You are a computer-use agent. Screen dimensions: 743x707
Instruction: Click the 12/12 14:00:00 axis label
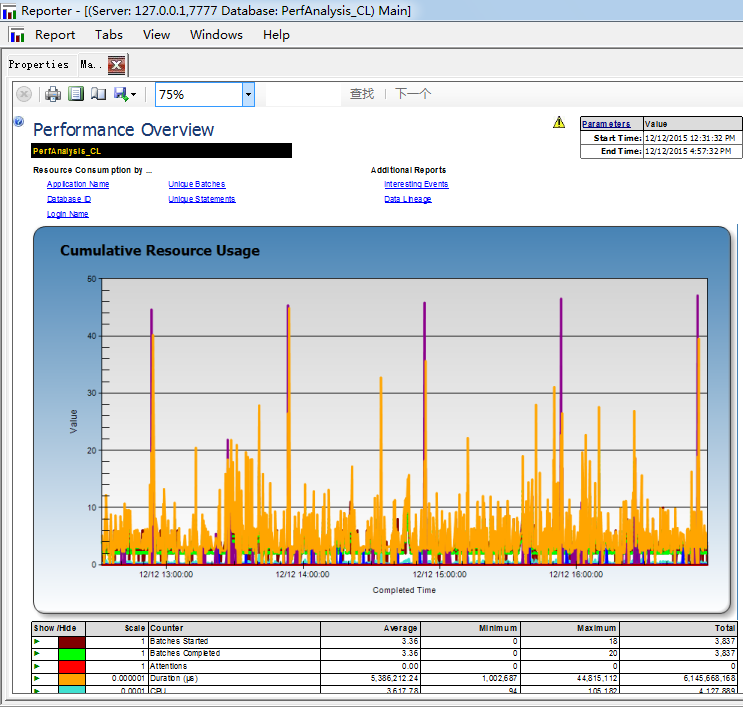[302, 575]
